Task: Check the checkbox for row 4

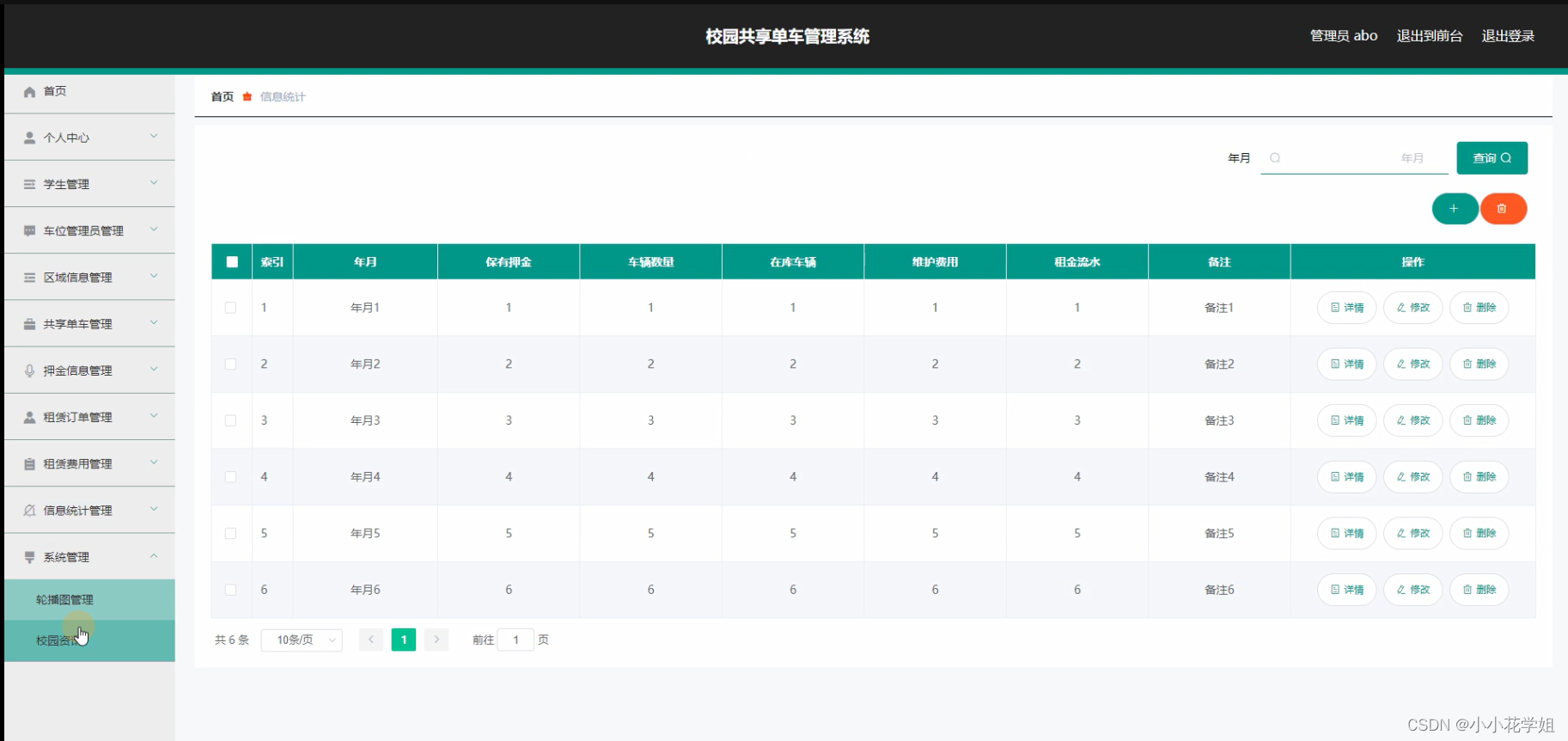Action: click(231, 477)
